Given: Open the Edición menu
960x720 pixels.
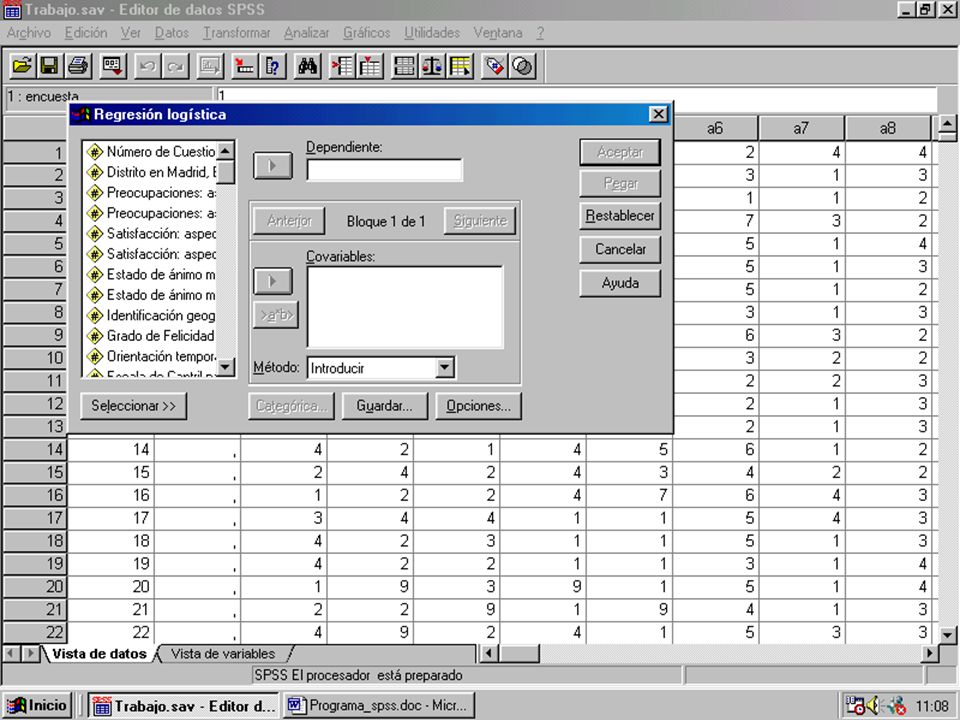Looking at the screenshot, I should [x=86, y=33].
